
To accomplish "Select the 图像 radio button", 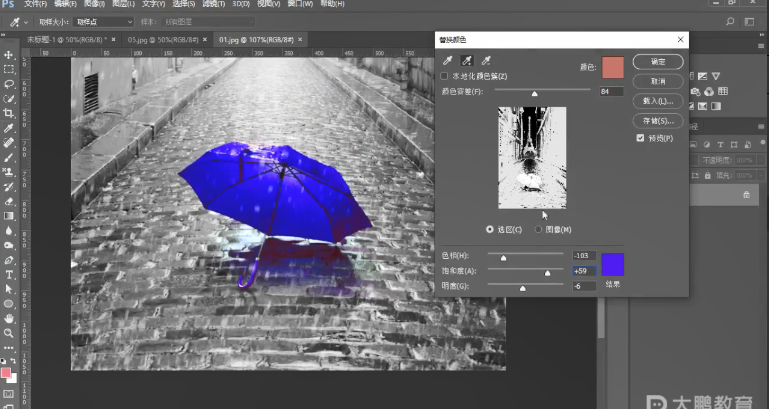I will point(538,229).
